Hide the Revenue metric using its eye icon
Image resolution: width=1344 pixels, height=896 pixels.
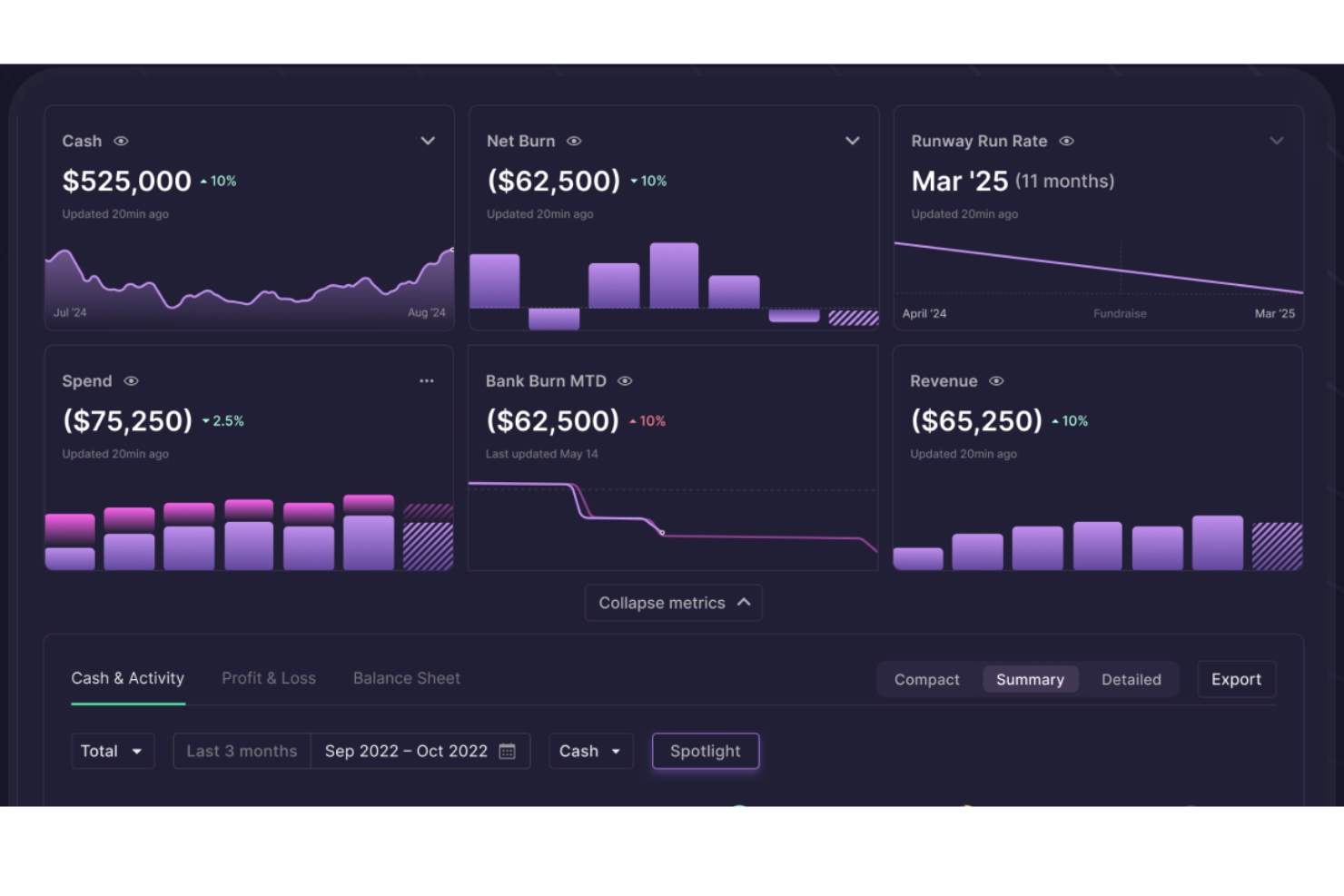996,380
